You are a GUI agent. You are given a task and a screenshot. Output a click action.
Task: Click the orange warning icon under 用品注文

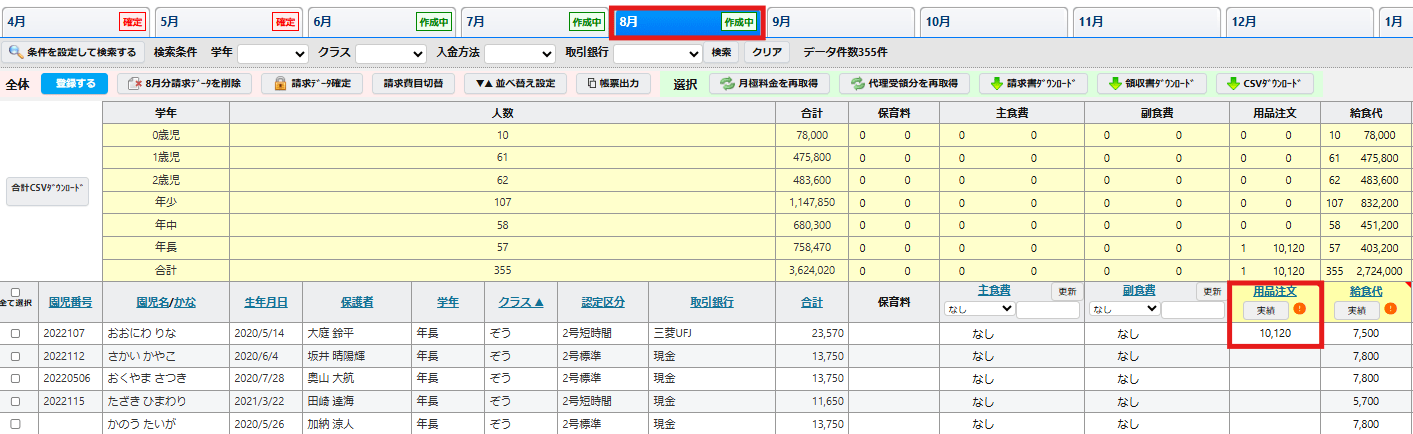[x=1300, y=310]
